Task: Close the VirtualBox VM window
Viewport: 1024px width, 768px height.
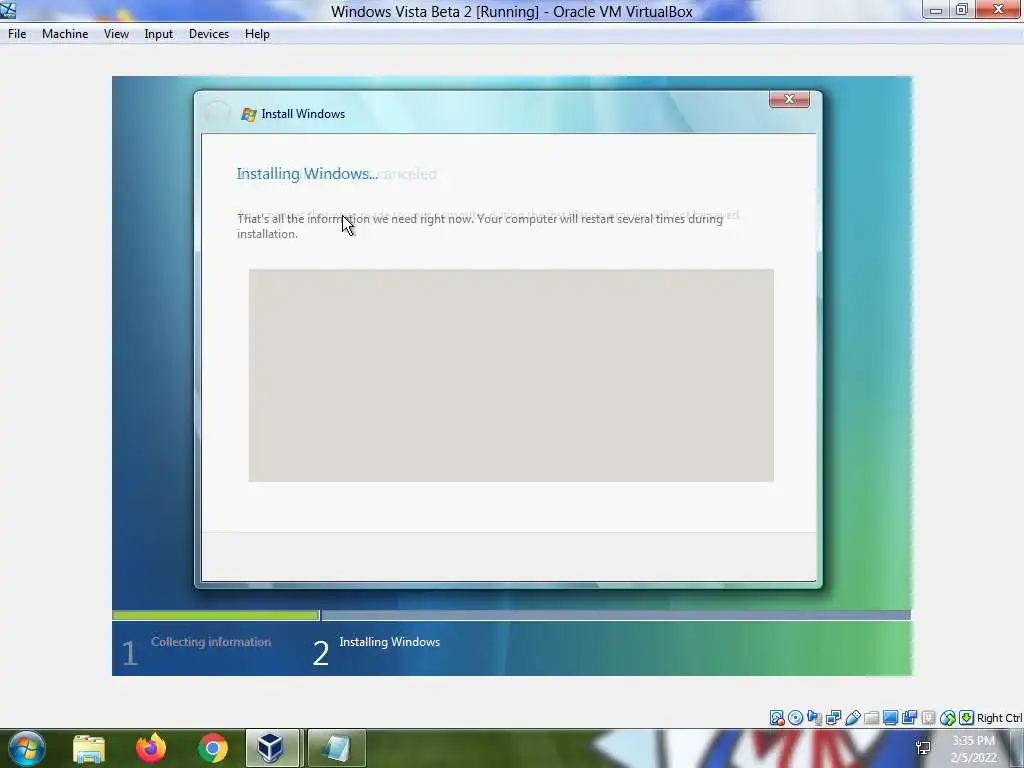Action: click(998, 10)
